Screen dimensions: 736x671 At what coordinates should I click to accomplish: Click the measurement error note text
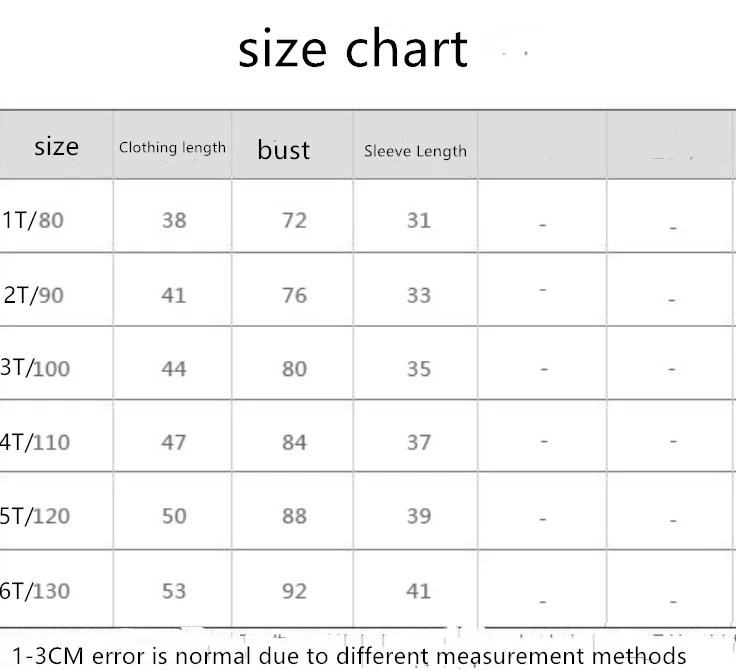coord(349,656)
